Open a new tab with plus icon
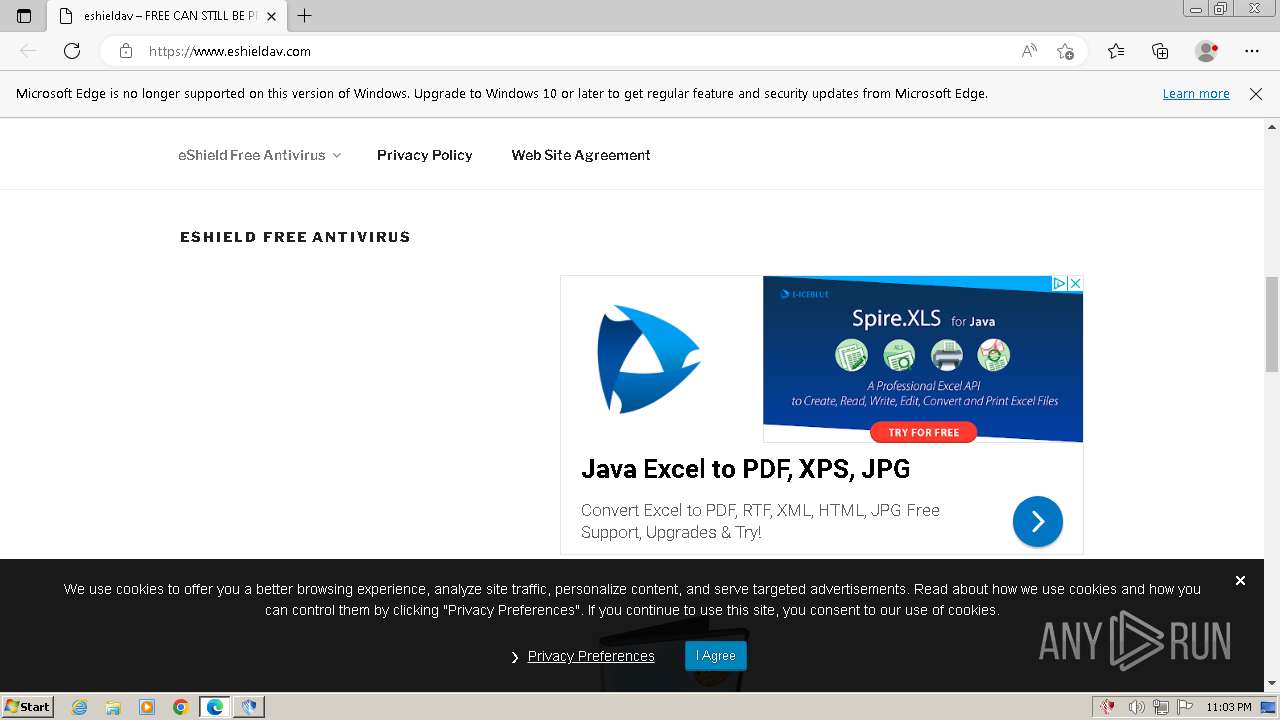This screenshot has height=720, width=1280. (x=305, y=16)
